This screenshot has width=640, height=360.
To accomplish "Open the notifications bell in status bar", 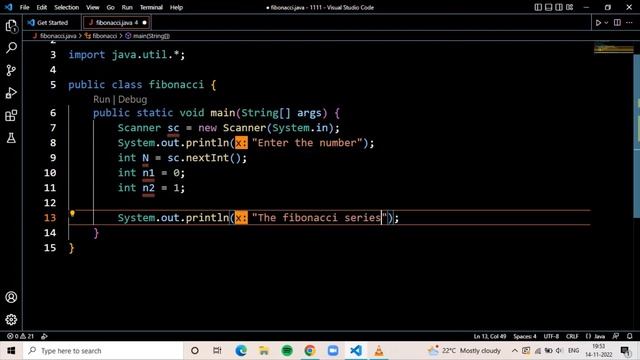I will point(630,336).
